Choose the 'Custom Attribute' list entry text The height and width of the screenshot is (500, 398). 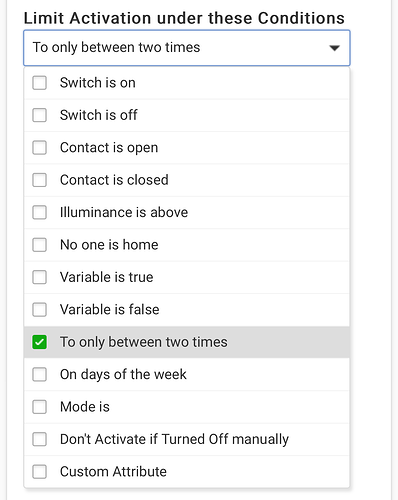113,472
